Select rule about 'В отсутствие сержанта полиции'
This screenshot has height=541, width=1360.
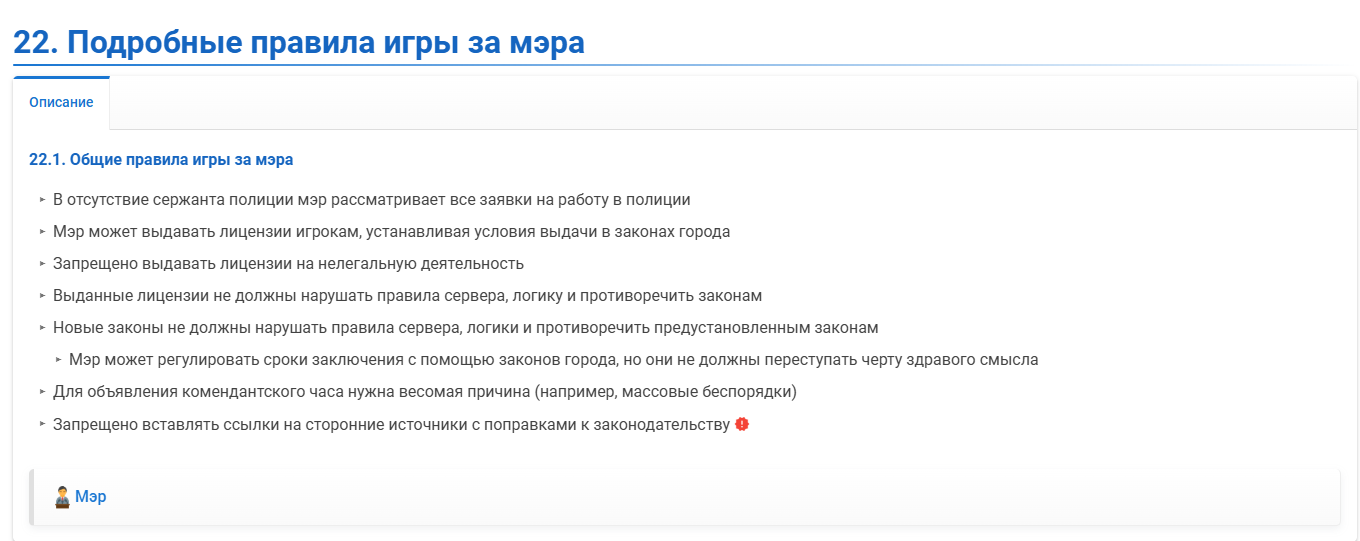[372, 200]
